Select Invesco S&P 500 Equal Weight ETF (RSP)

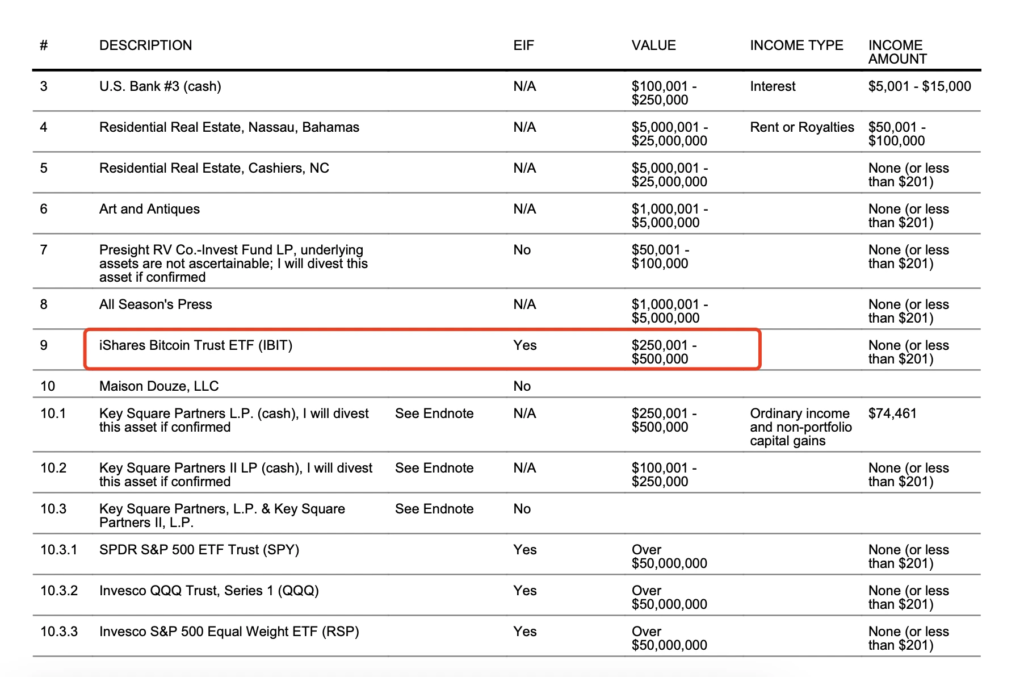229,632
